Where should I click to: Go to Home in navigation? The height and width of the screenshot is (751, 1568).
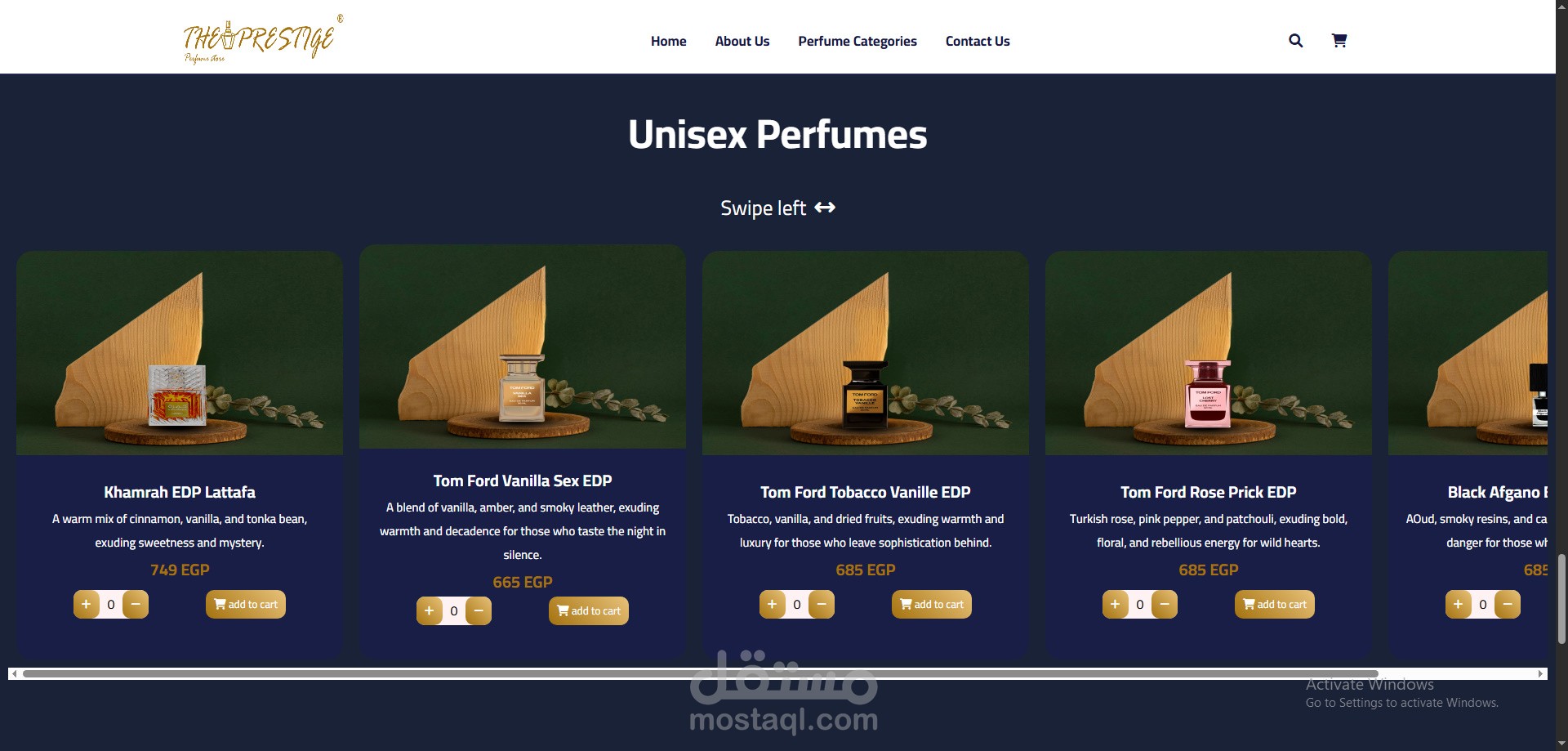(668, 42)
